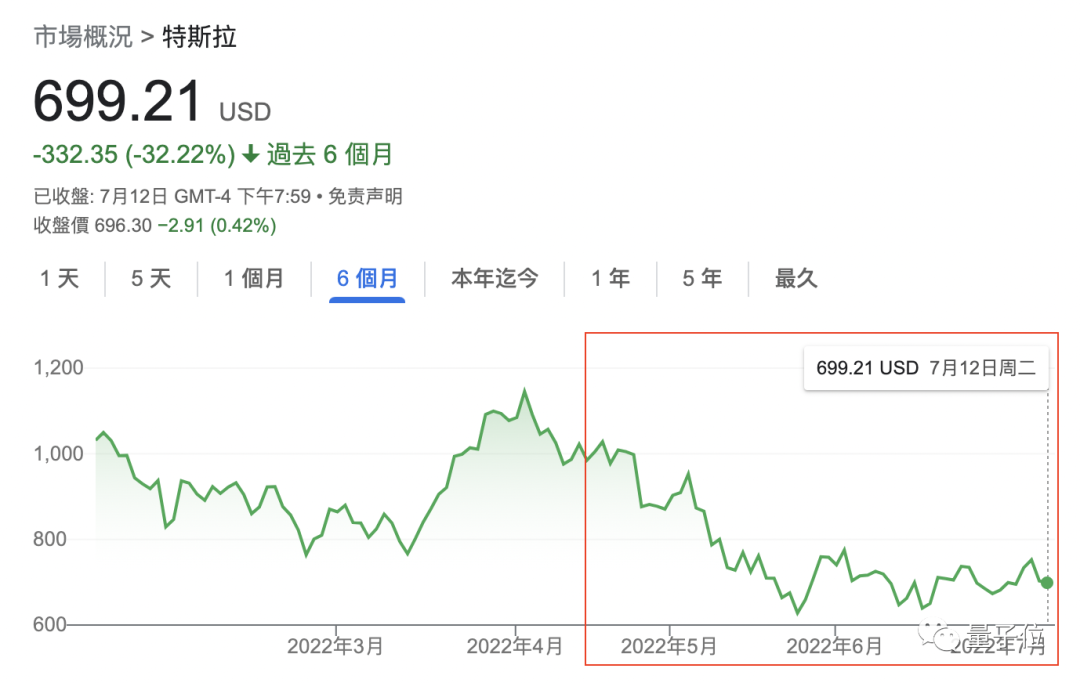Screen dimensions: 1080x683
Task: Switch to the 1個月 chart view
Action: 255,279
